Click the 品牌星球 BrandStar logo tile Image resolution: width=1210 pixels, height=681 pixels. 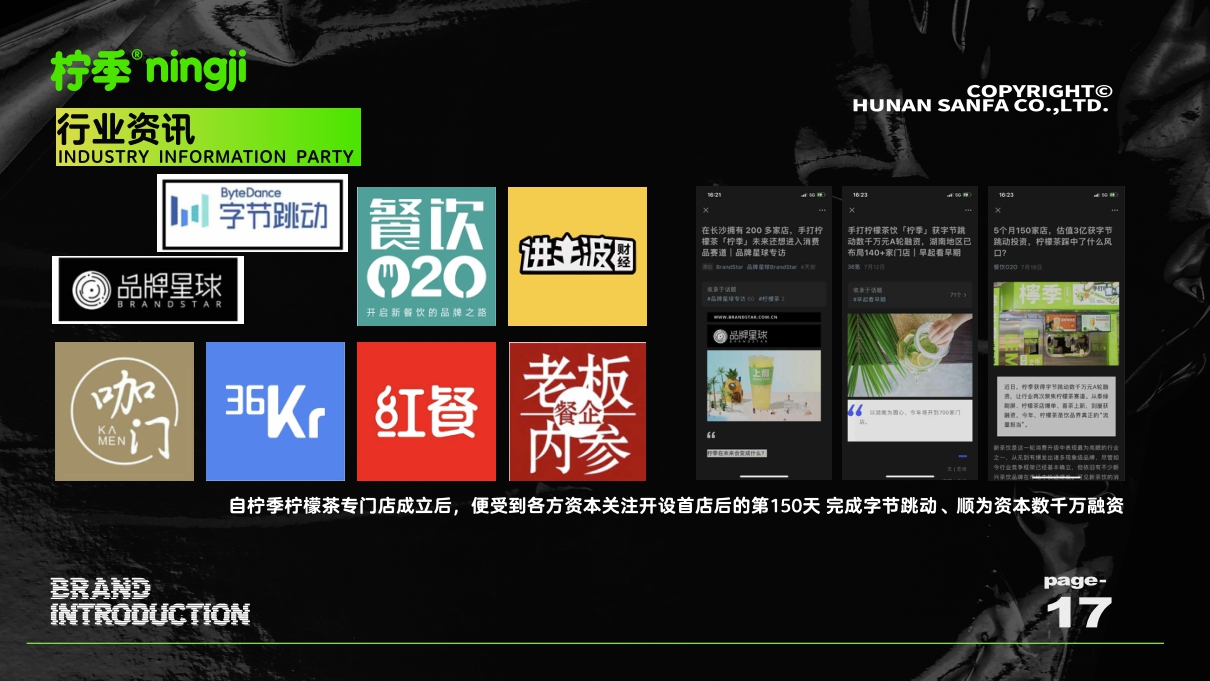pyautogui.click(x=148, y=290)
